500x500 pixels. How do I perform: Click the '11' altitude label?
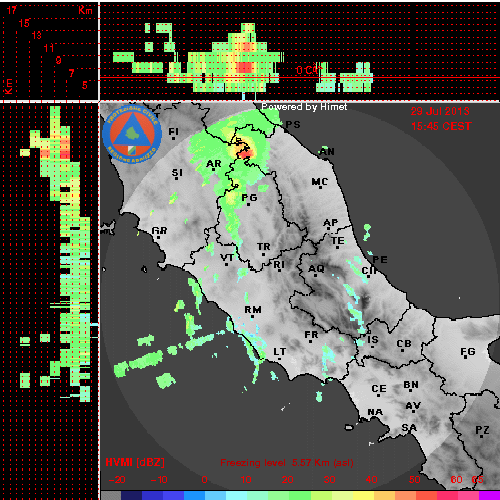click(x=49, y=48)
